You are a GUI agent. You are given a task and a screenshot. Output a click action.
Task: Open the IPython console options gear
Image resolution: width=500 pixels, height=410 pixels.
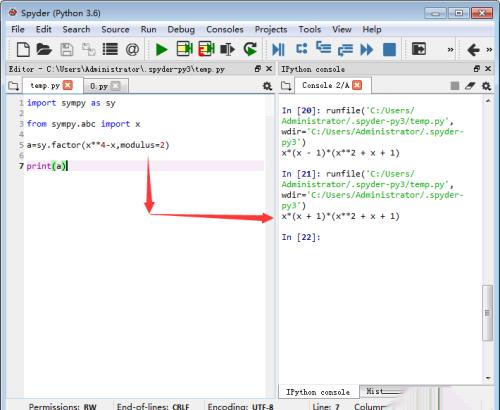(486, 86)
